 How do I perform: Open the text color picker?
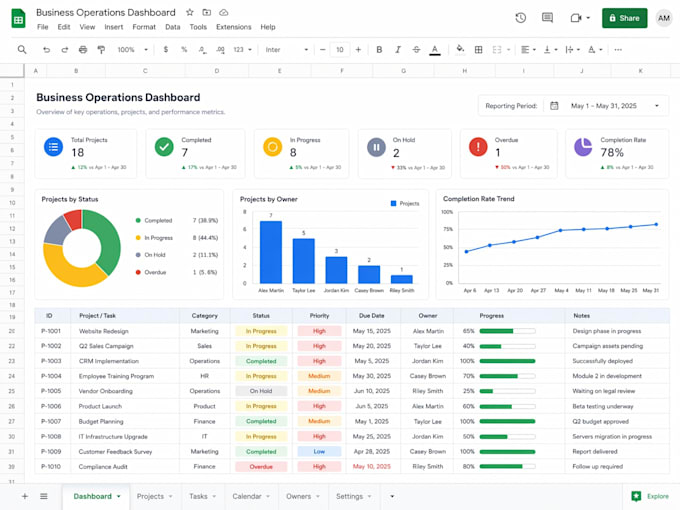(x=435, y=50)
